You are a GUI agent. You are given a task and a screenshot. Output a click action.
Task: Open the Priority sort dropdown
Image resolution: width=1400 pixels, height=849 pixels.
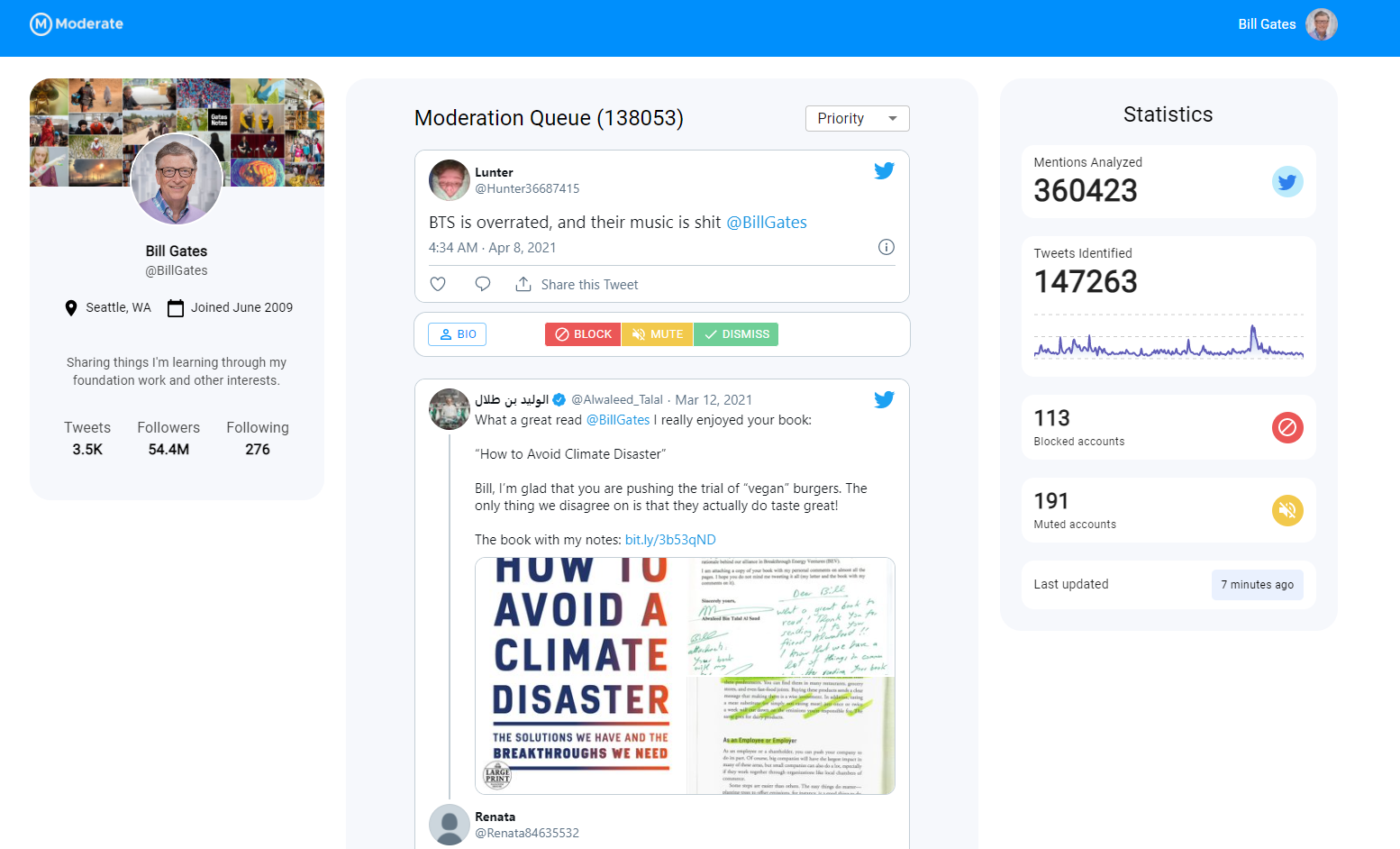[857, 118]
